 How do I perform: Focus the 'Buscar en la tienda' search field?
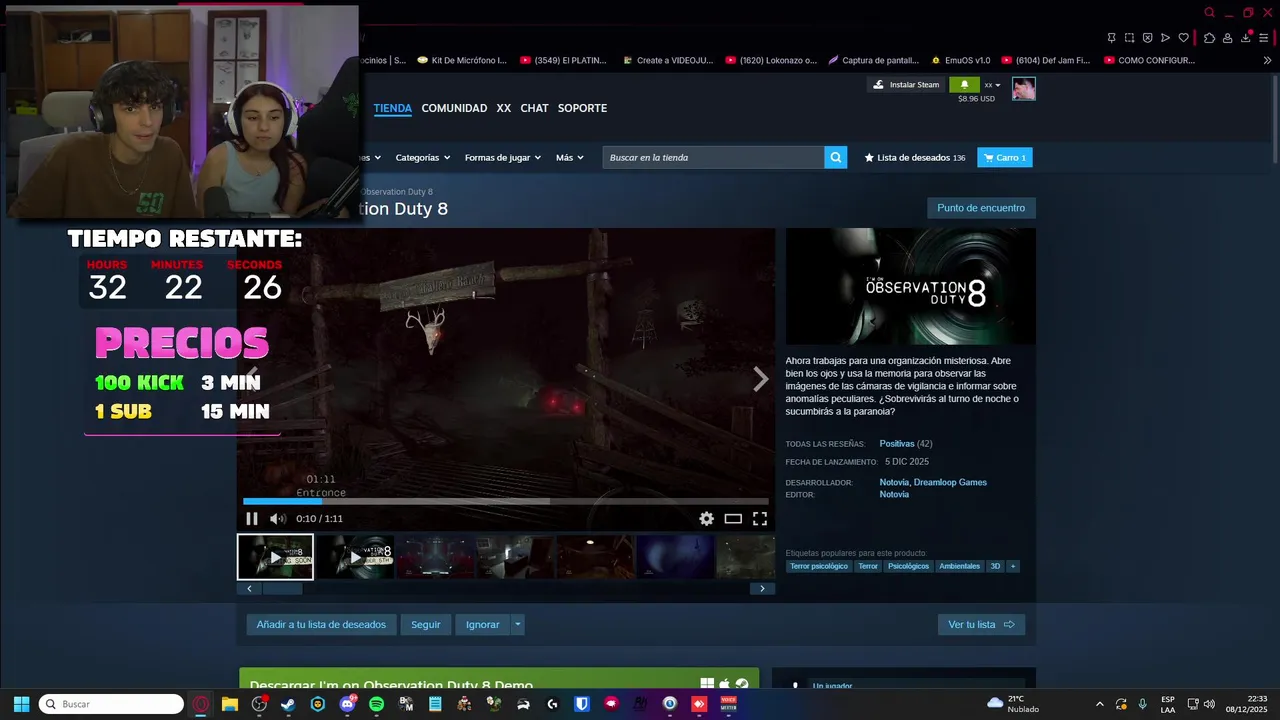pos(713,157)
